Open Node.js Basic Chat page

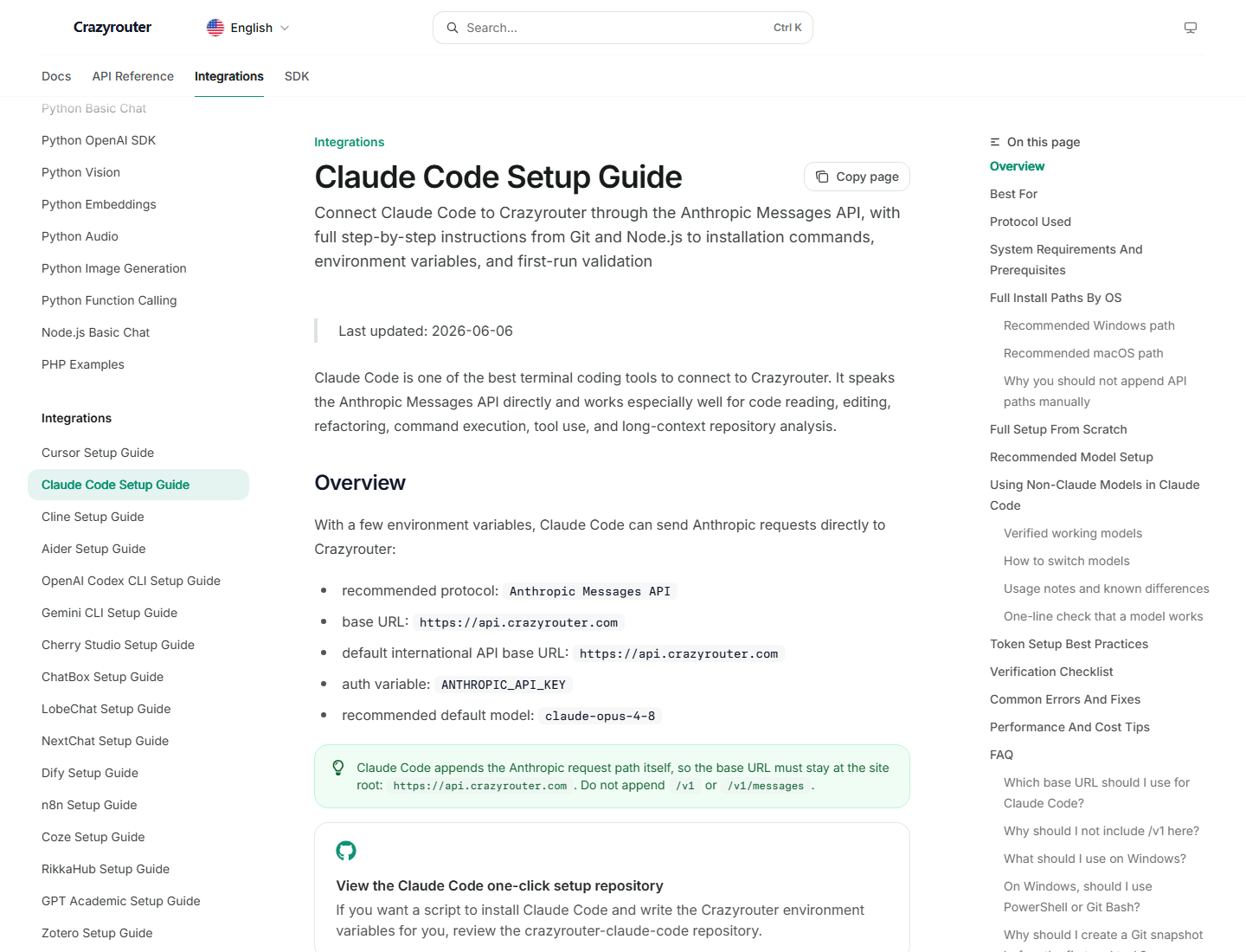[95, 332]
